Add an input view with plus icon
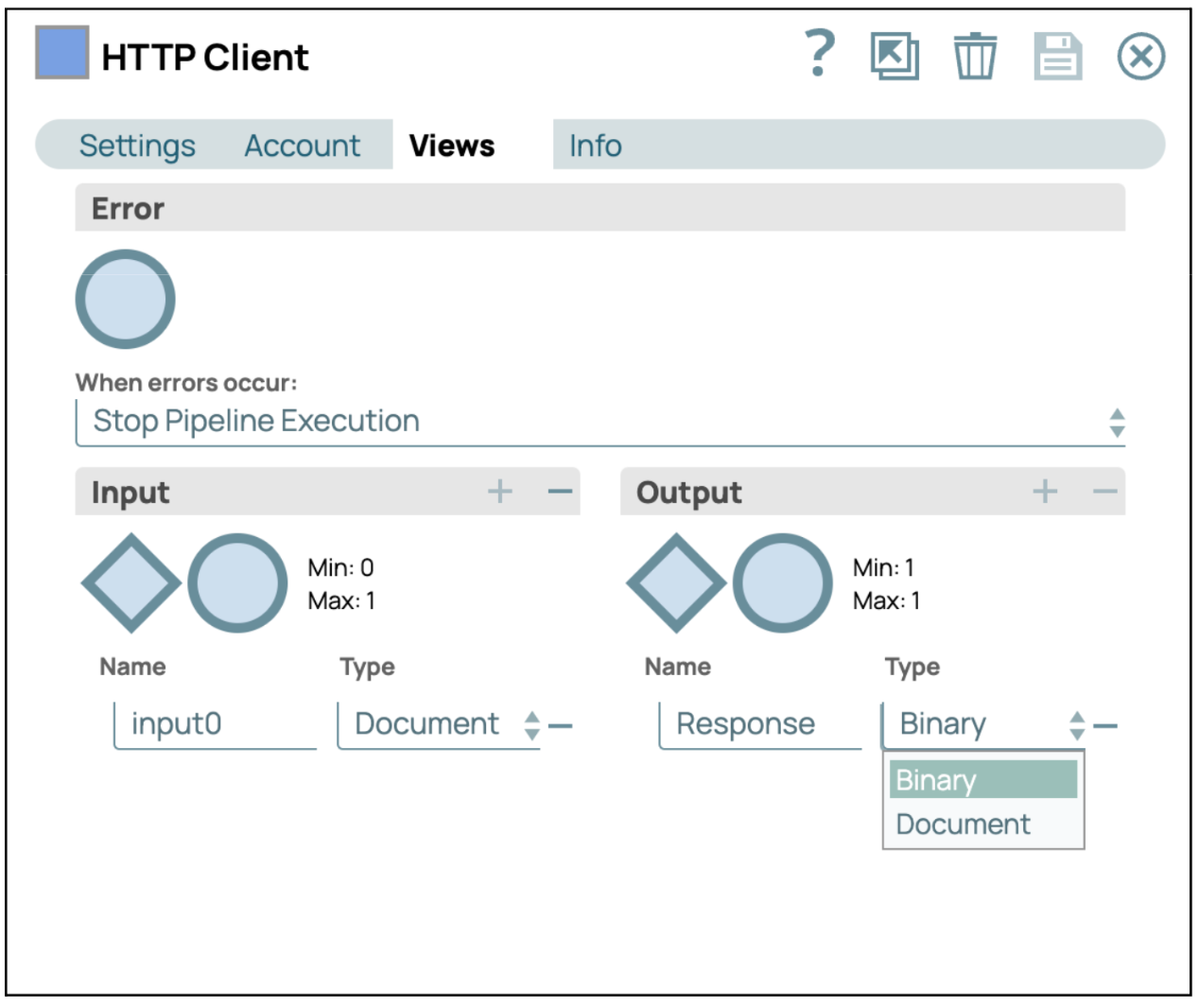 point(500,492)
